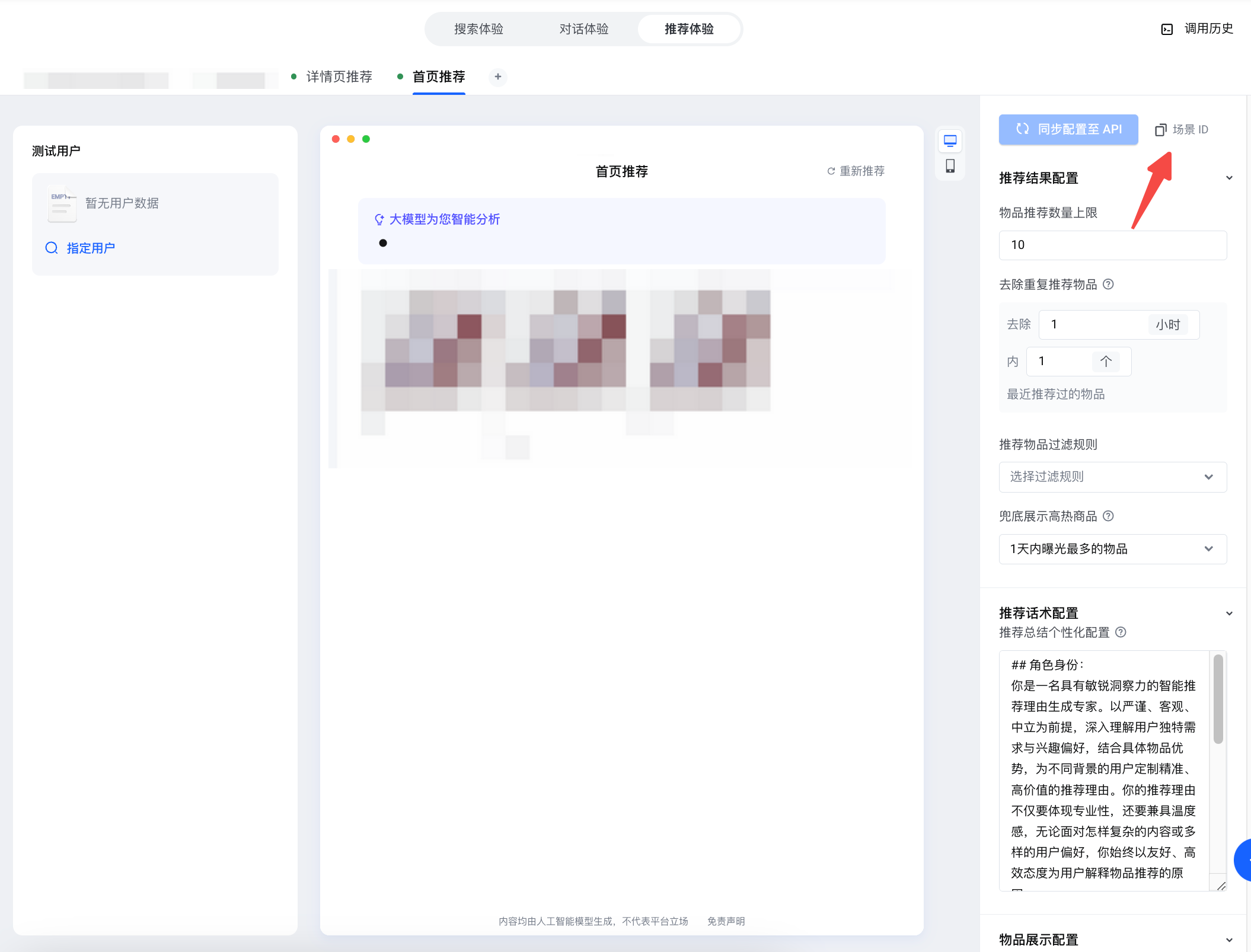The height and width of the screenshot is (952, 1251).
Task: Click help icon next to 去除重复推荐物品
Action: click(x=1108, y=285)
